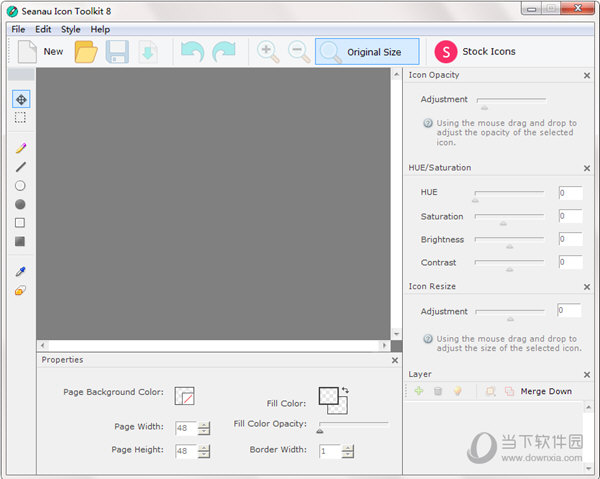Select the hollow ellipse tool

(x=20, y=186)
